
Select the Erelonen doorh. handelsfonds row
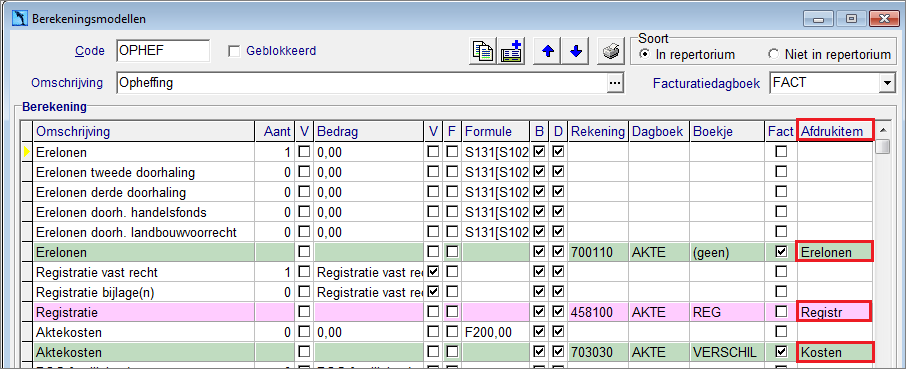pos(144,212)
